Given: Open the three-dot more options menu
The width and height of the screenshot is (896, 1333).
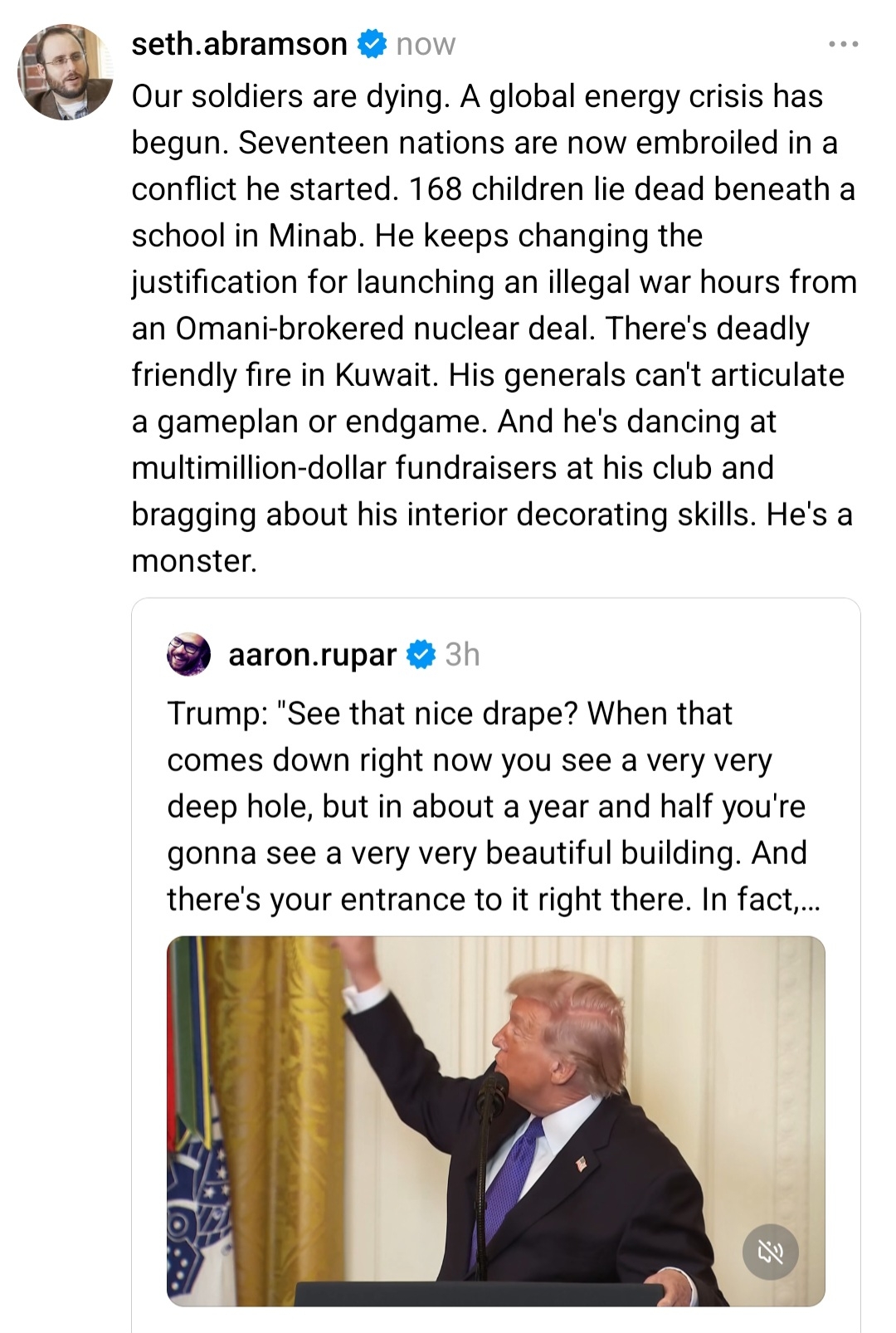Looking at the screenshot, I should [844, 44].
